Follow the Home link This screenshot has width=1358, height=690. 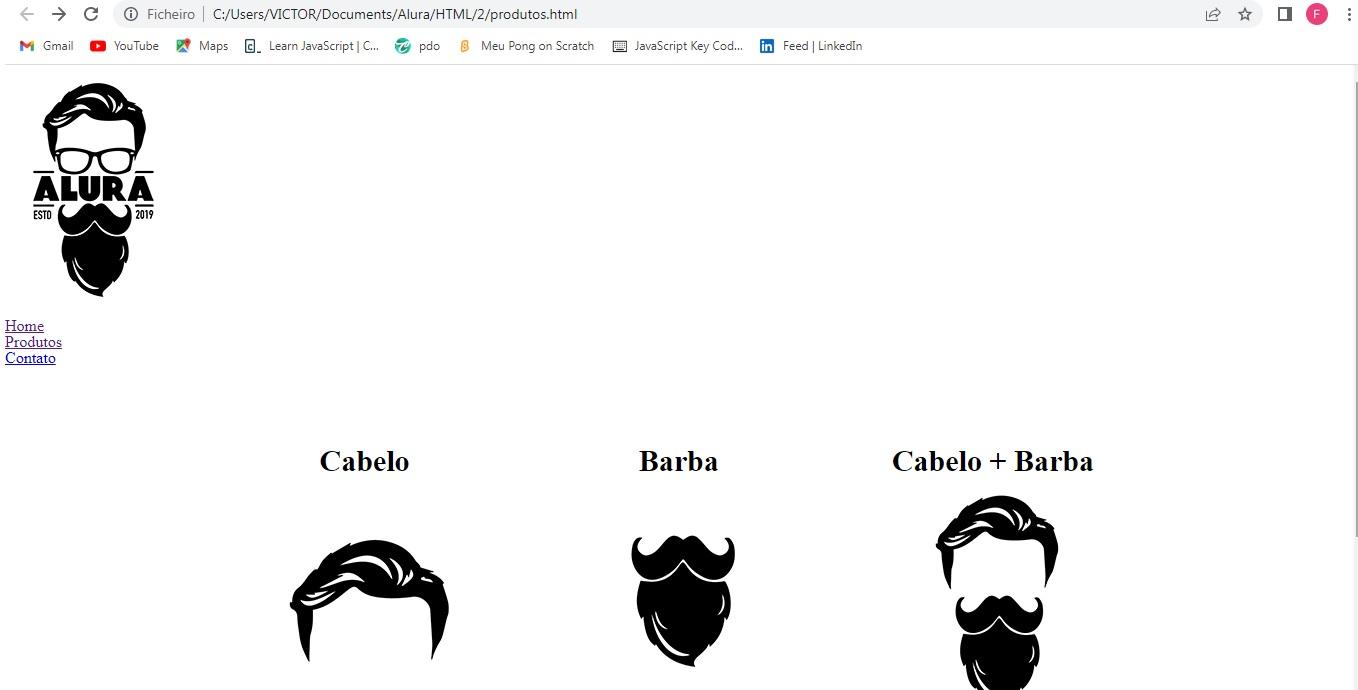click(24, 326)
